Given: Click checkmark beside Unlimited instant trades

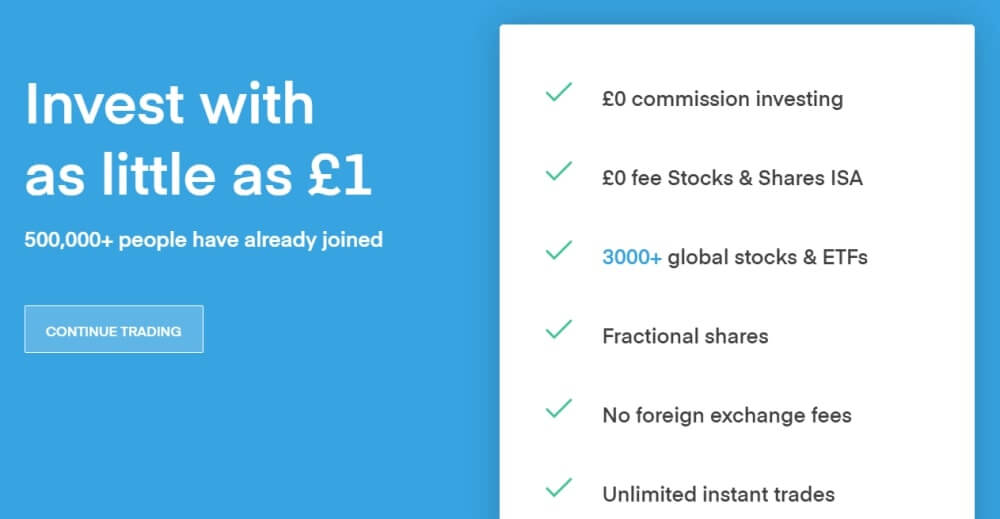Looking at the screenshot, I should tap(558, 487).
